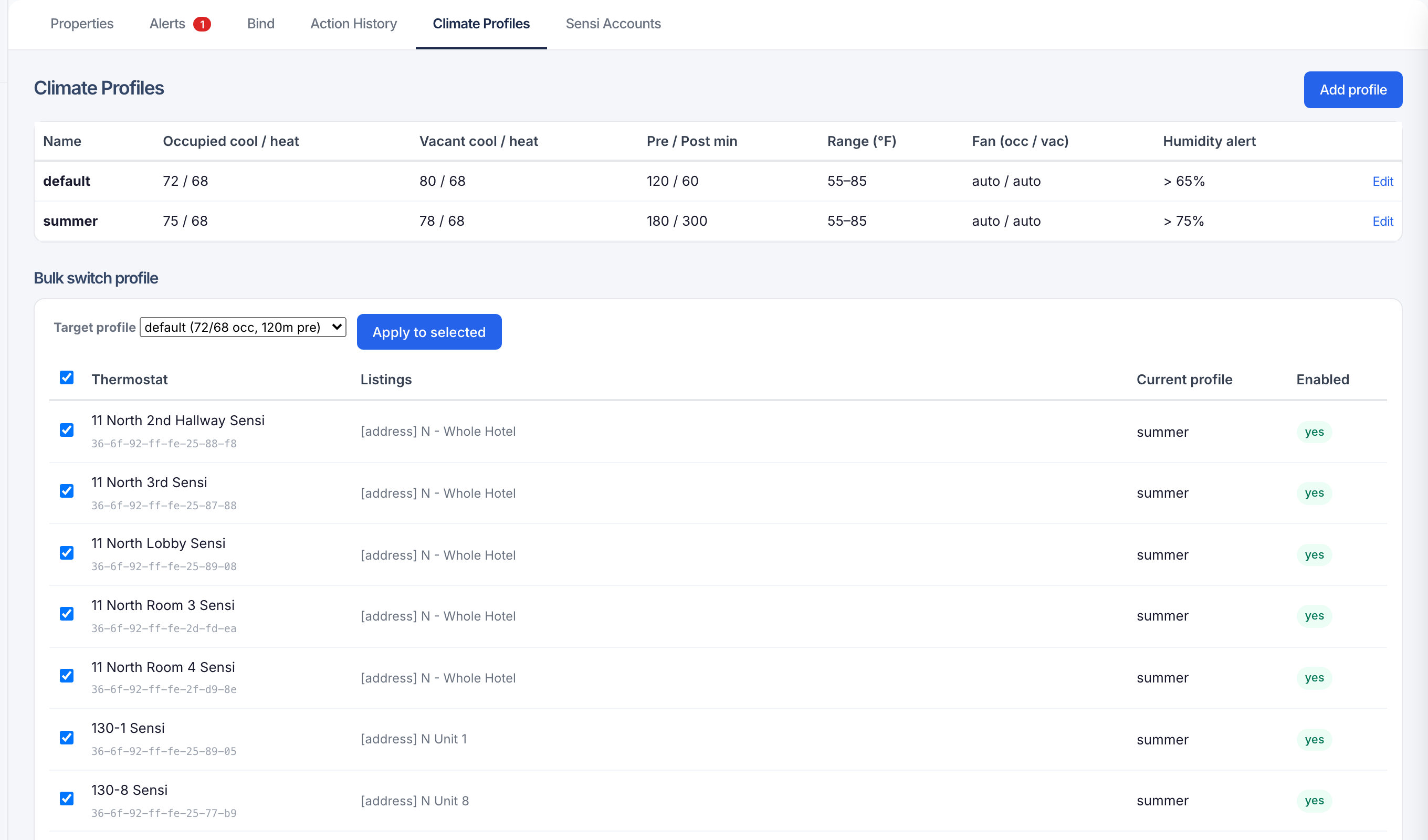Click the yes badge for 130-1 Sensi

coord(1314,740)
